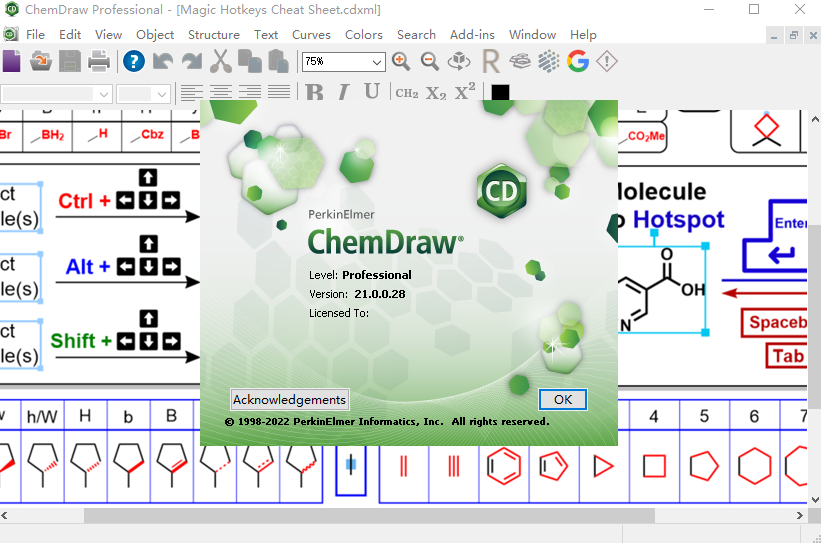Click the red cyclopentadiene ring in cheat sheet
The height and width of the screenshot is (543, 821).
point(553,466)
